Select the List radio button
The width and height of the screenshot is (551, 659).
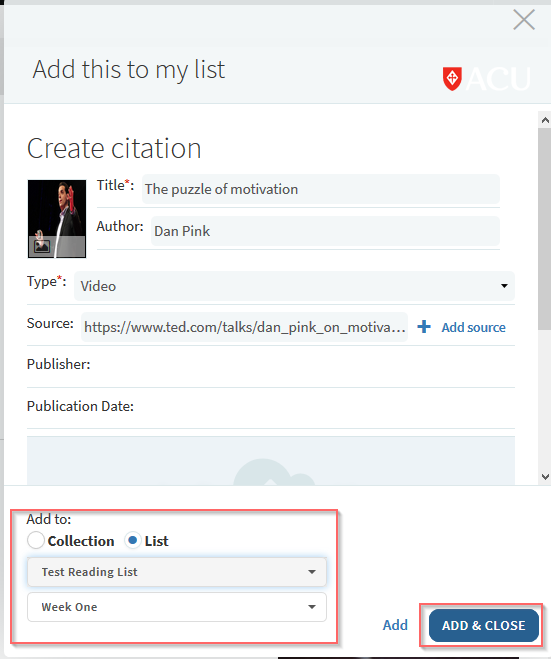[132, 540]
